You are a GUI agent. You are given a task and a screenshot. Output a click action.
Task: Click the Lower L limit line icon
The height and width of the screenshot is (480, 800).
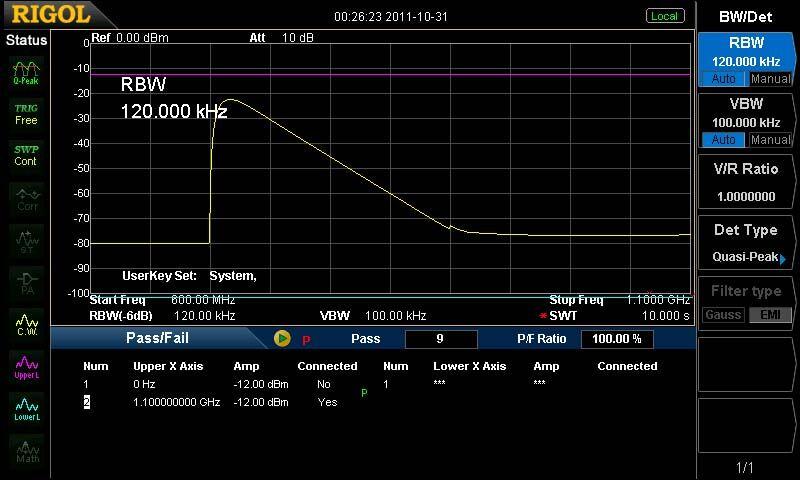coord(26,408)
